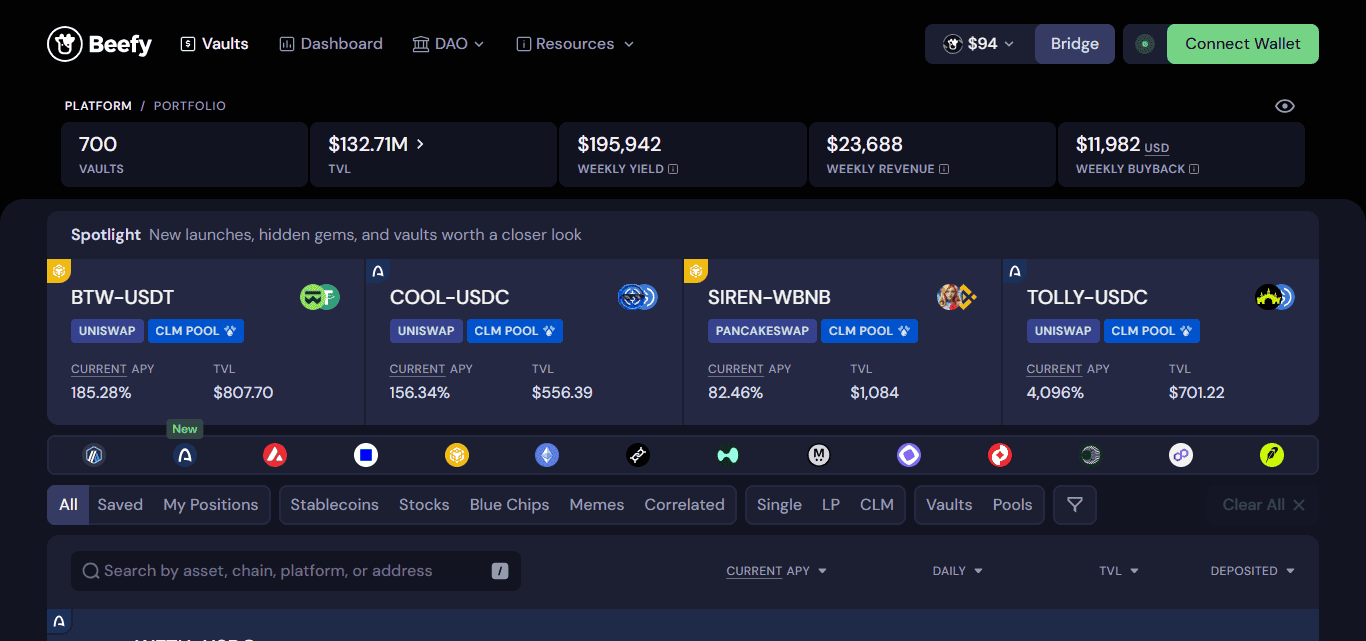Screen dimensions: 1366x641
Task: Open the Dashboard navigation item
Action: coord(331,44)
